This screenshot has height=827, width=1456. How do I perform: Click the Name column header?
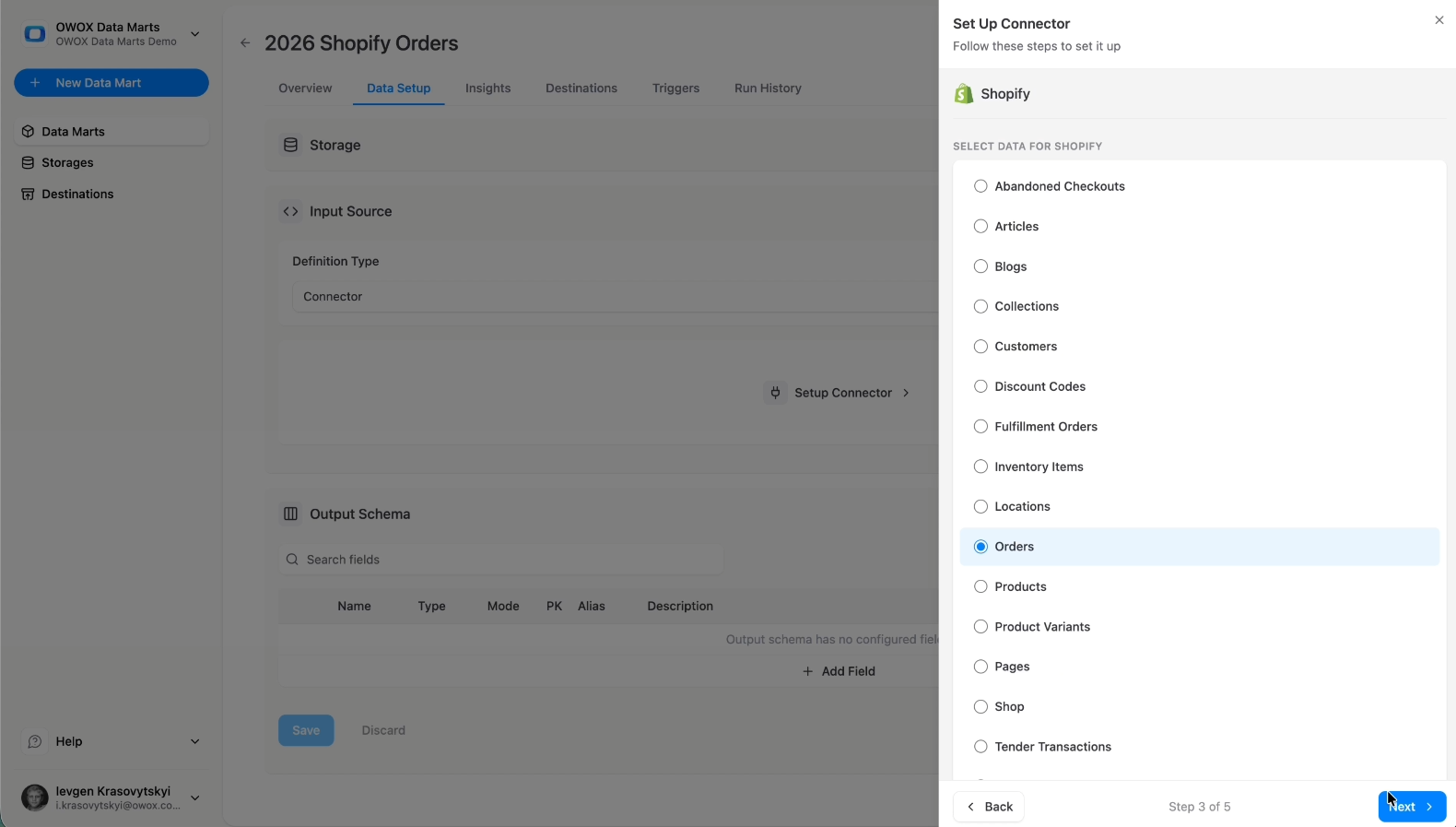tap(354, 607)
